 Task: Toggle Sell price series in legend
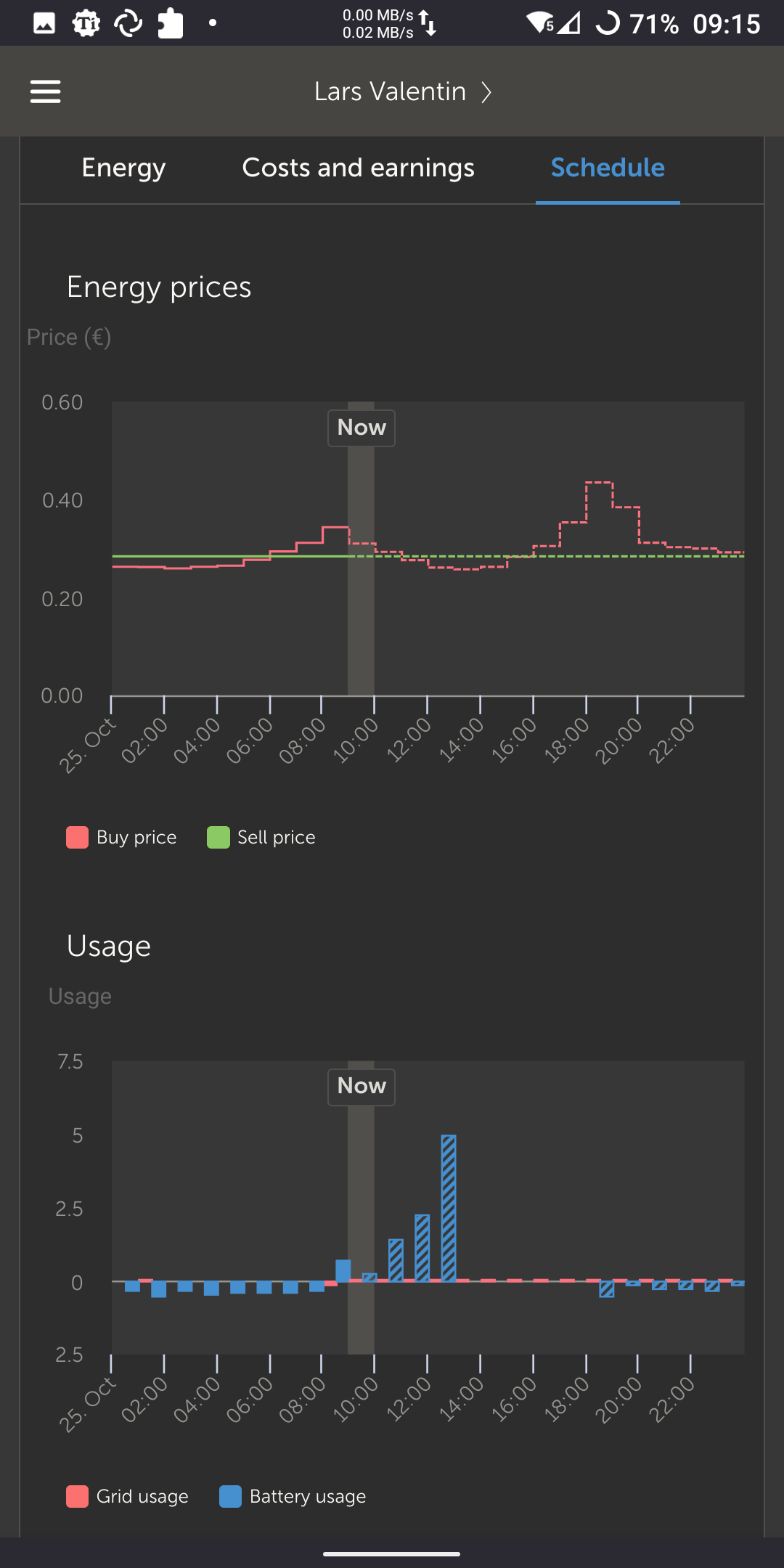point(276,837)
